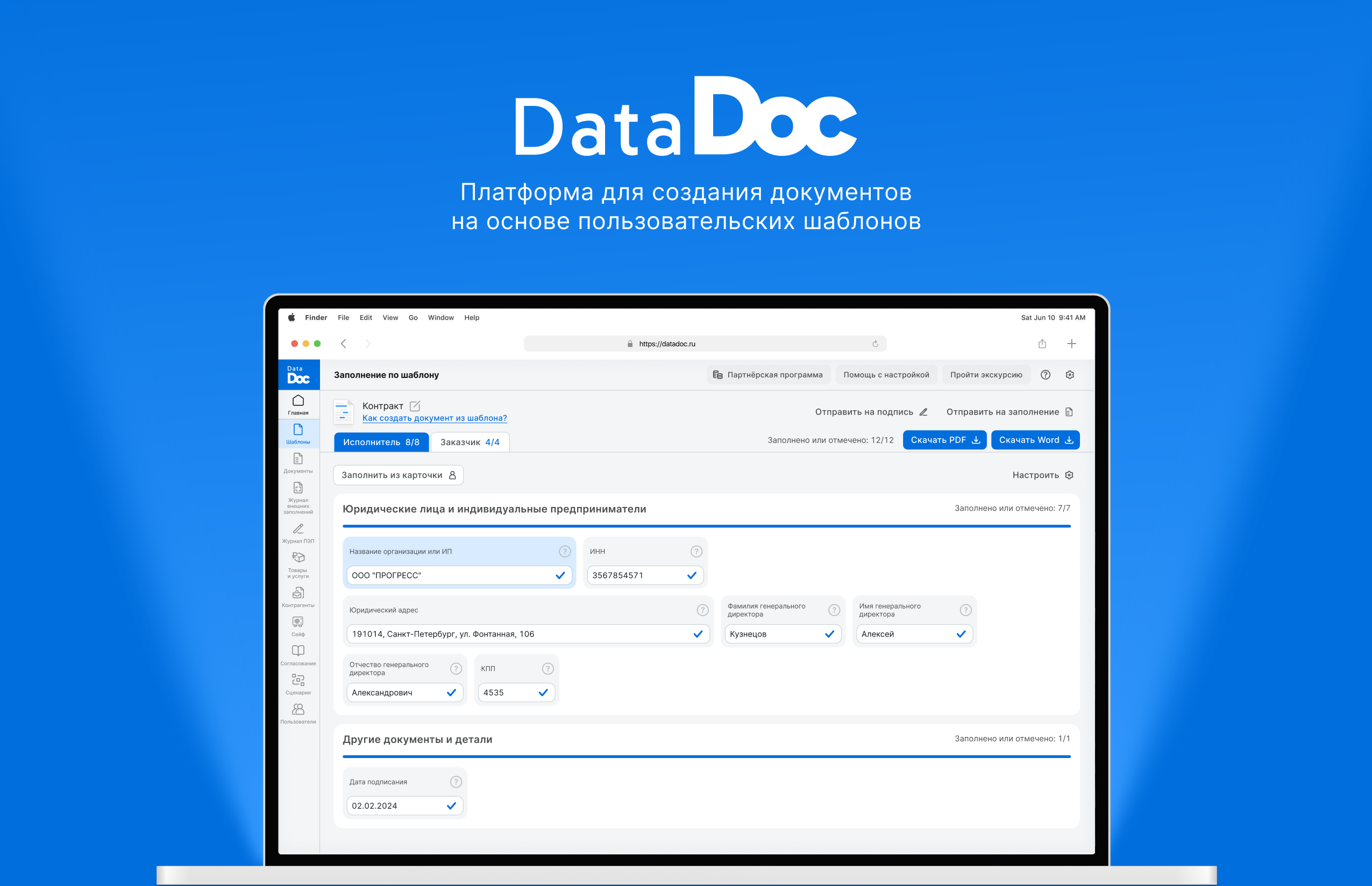
Task: Click the clock Sat Jun 10 9:41 AM
Action: click(x=1053, y=318)
